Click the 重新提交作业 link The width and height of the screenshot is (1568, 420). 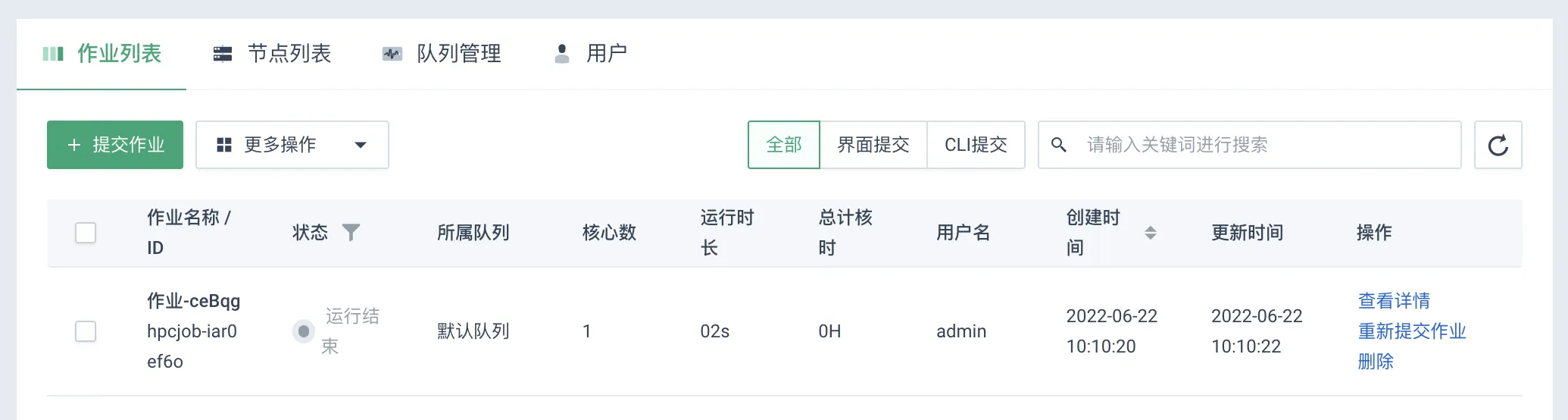1412,331
